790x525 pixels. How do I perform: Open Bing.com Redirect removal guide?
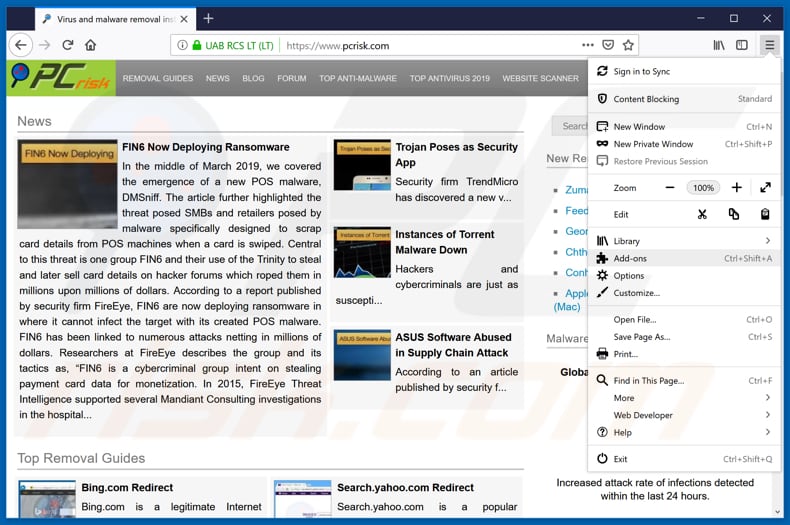127,488
